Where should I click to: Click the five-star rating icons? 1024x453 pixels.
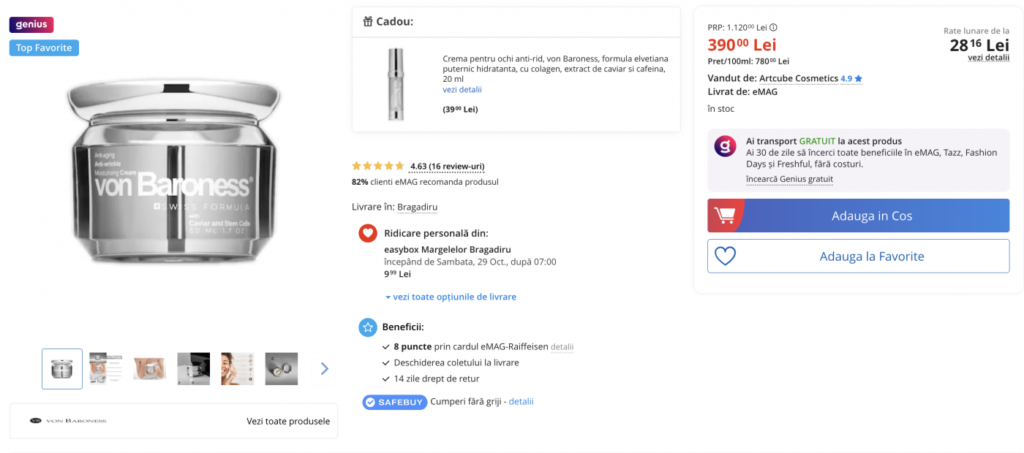[x=378, y=166]
